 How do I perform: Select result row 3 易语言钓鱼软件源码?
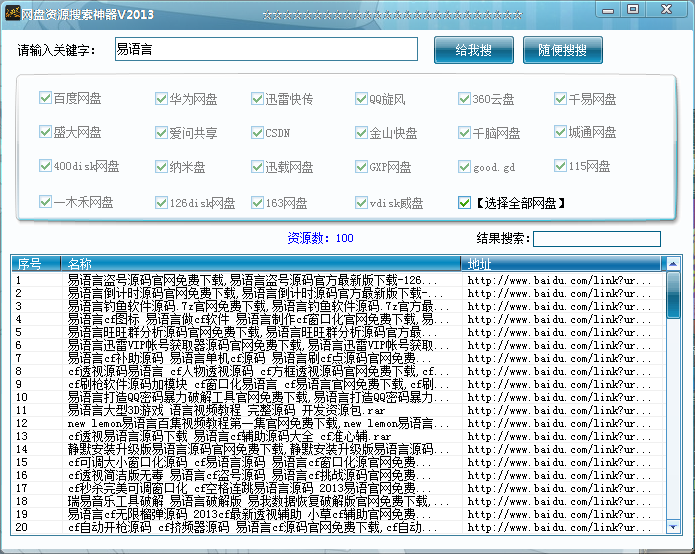point(338,306)
